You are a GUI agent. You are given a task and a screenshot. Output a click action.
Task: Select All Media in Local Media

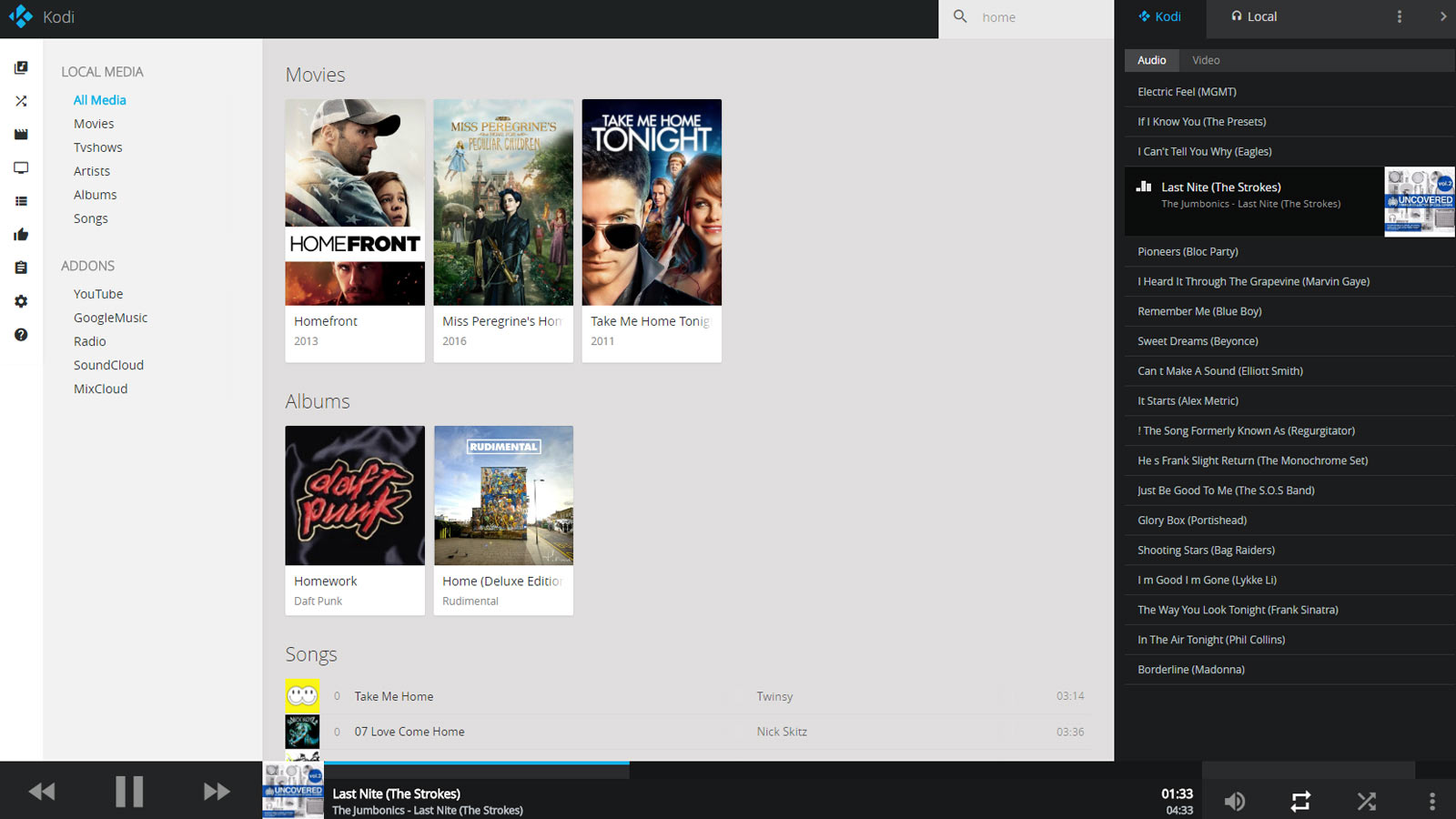pos(100,100)
